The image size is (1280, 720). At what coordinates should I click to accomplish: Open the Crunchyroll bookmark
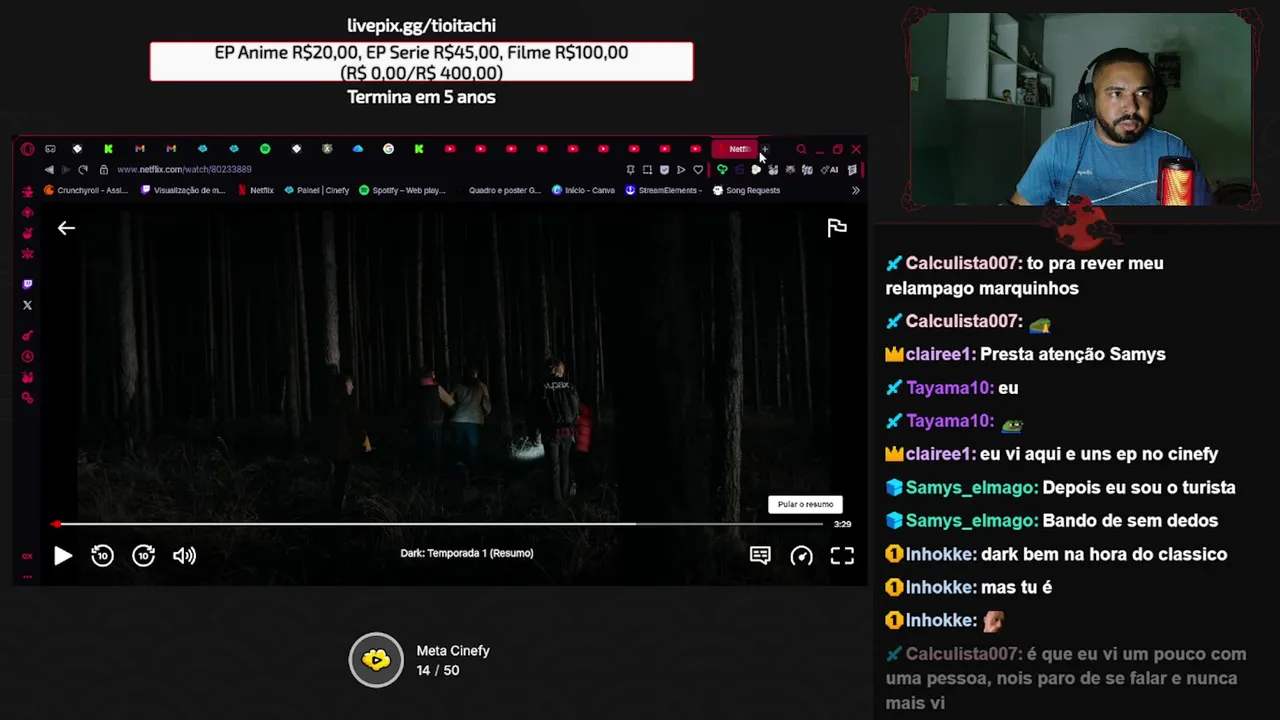coord(86,190)
